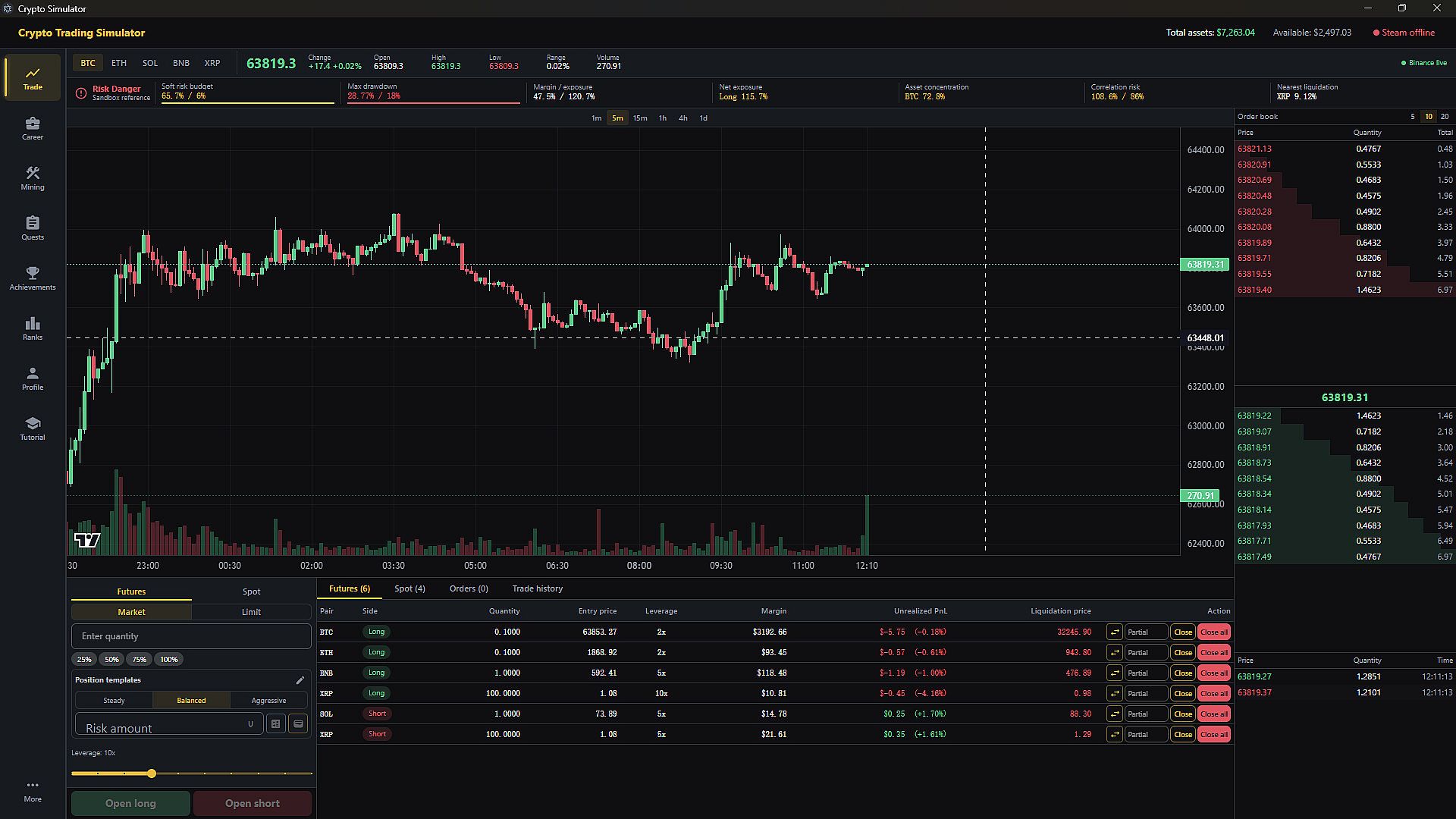Switch to the SOL pair
This screenshot has width=1456, height=819.
pyautogui.click(x=150, y=63)
